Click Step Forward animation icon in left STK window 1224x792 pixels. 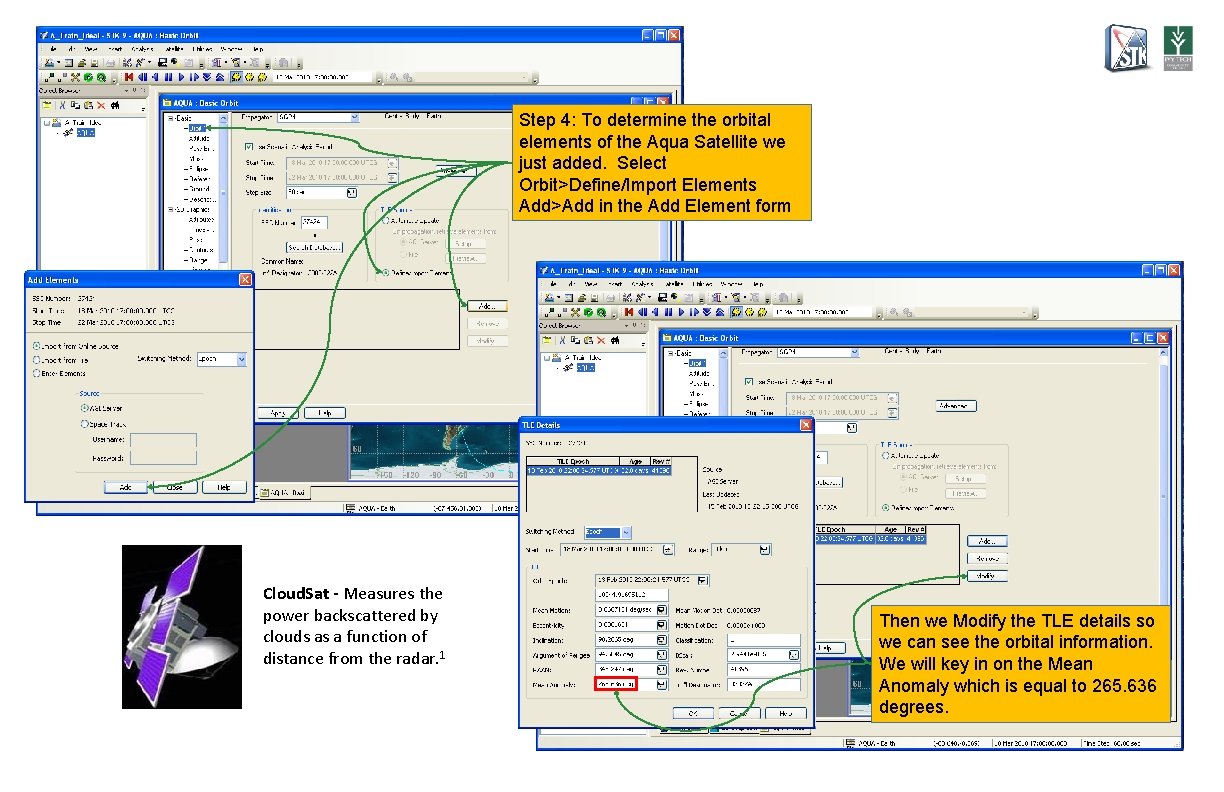194,77
